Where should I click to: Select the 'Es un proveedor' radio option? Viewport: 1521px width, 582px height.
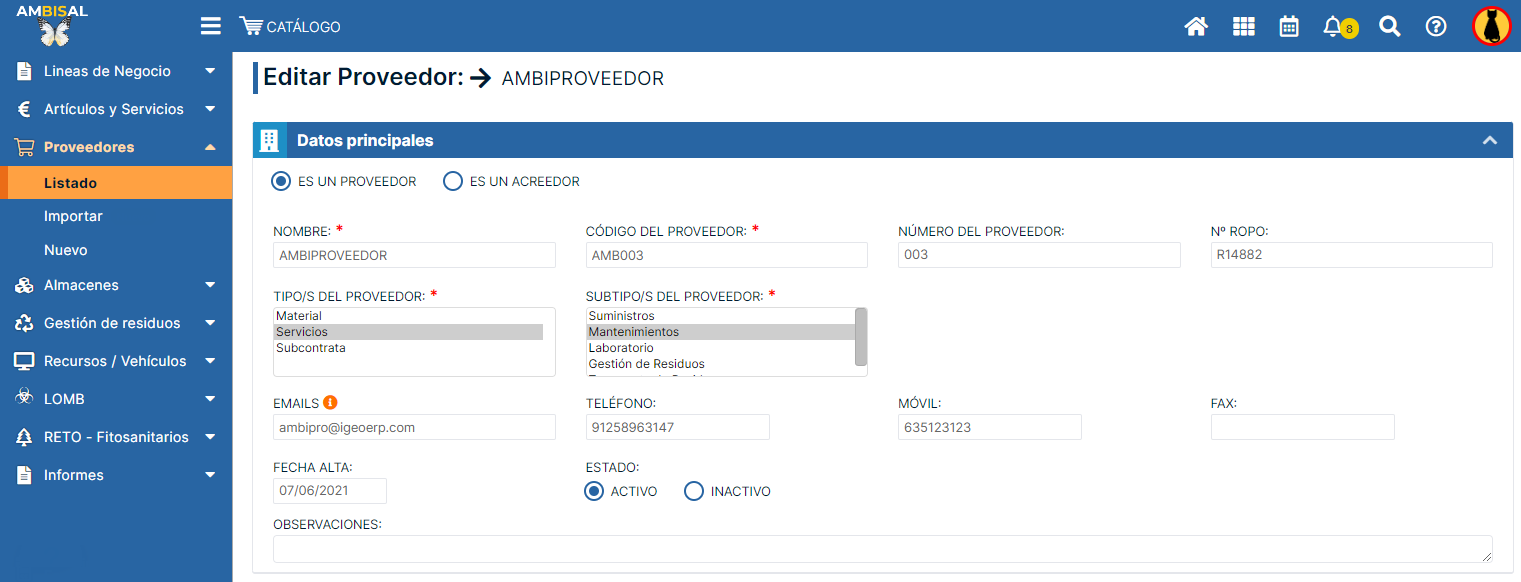click(x=282, y=181)
